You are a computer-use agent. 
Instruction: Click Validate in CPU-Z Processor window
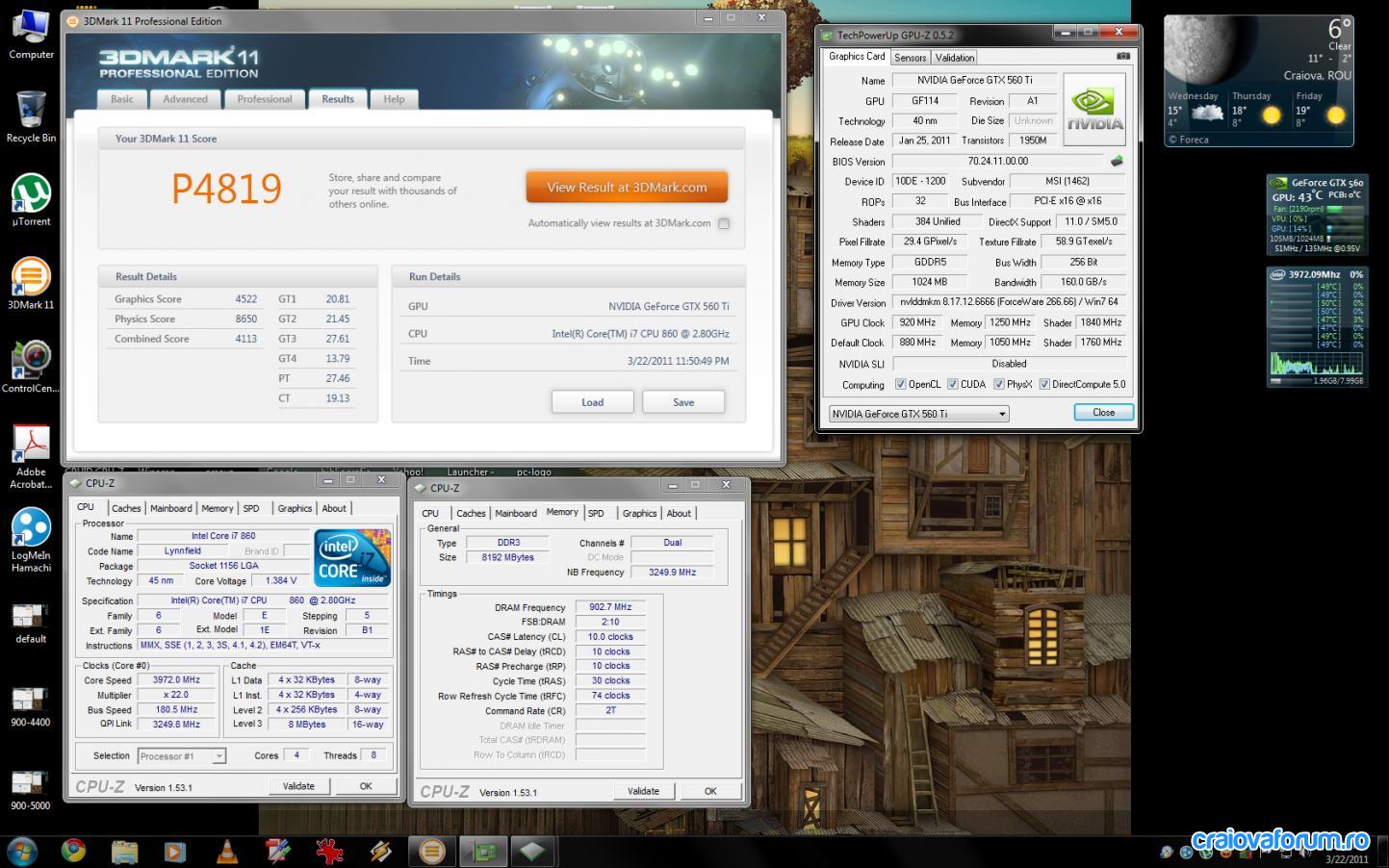298,786
